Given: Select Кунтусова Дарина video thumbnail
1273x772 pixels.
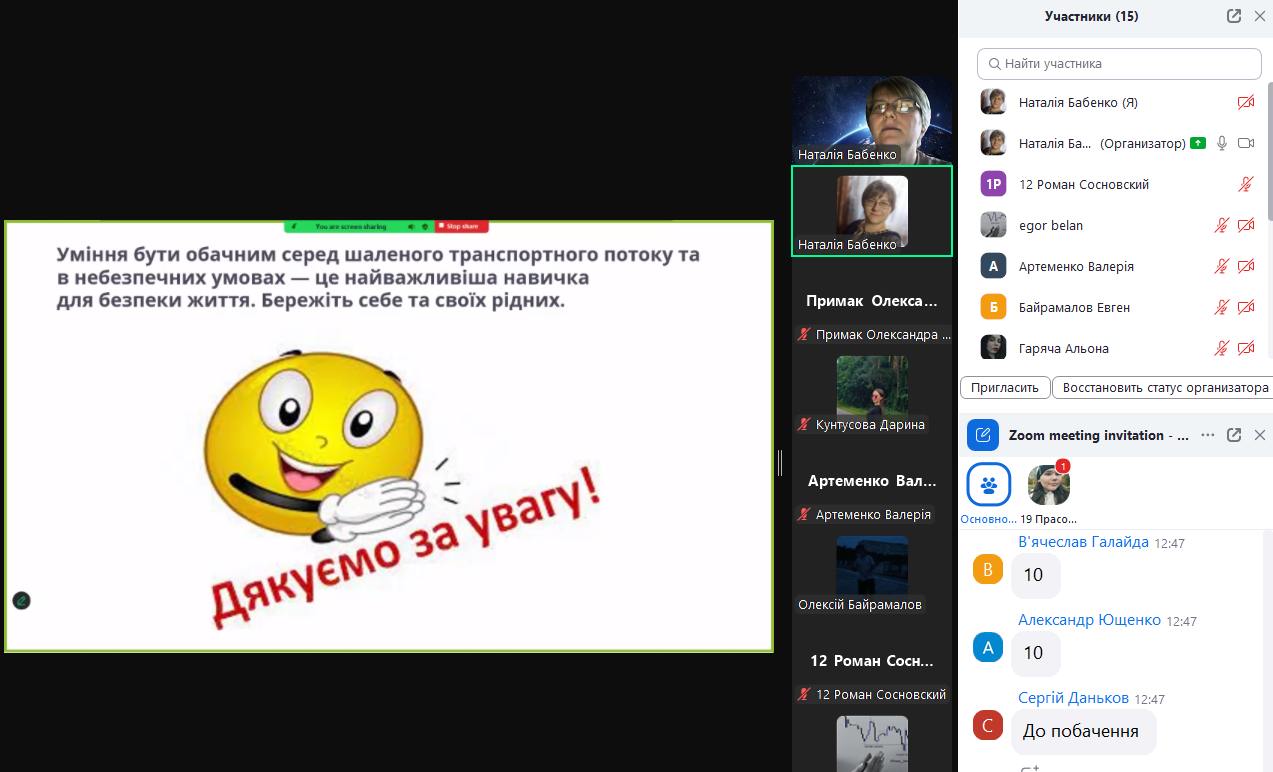Looking at the screenshot, I should 872,386.
